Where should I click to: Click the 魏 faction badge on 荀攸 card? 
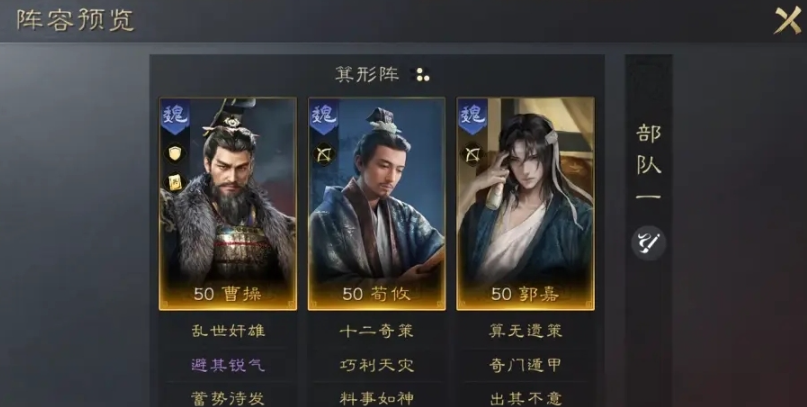coord(324,116)
